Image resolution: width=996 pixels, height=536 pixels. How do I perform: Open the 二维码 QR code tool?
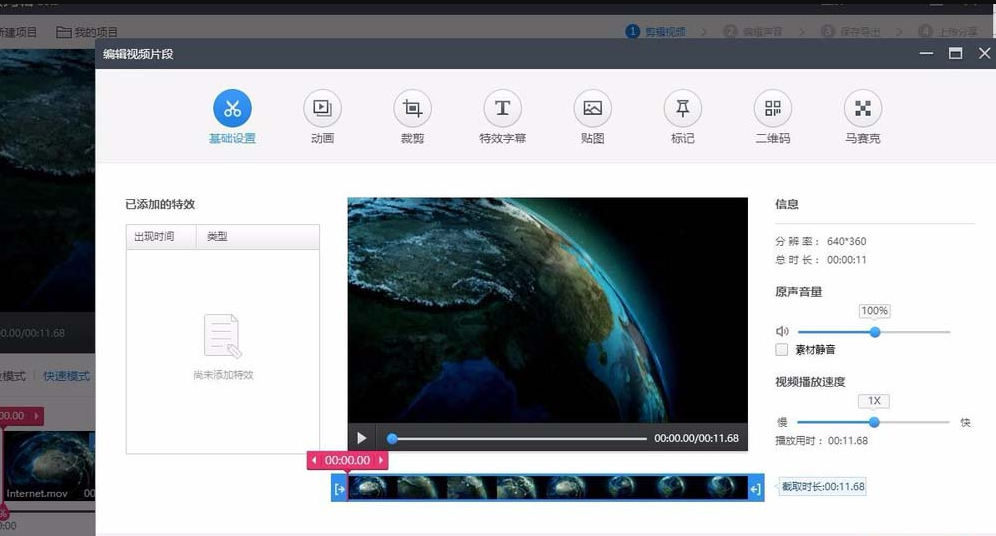click(x=772, y=108)
